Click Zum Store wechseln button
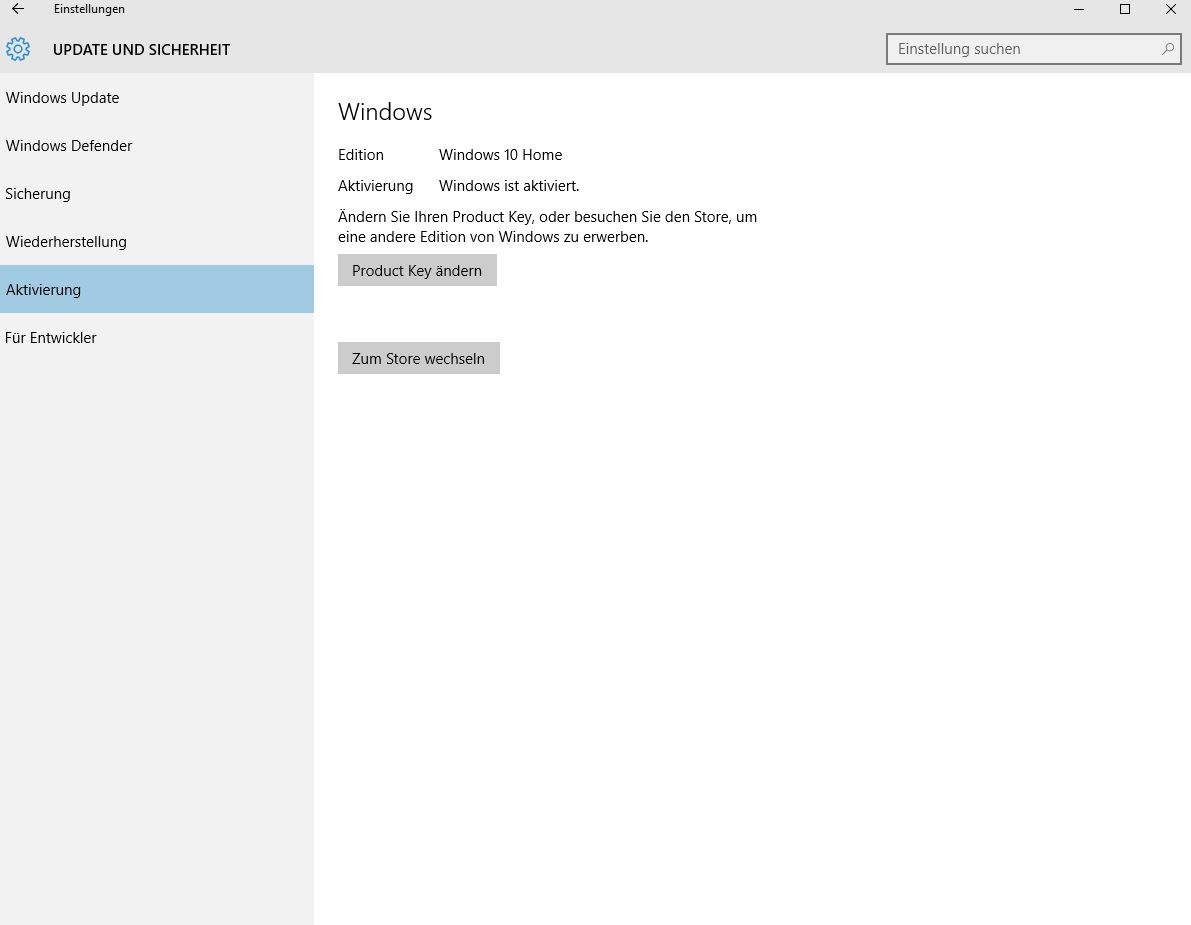Screen dimensions: 1191x925 419,358
